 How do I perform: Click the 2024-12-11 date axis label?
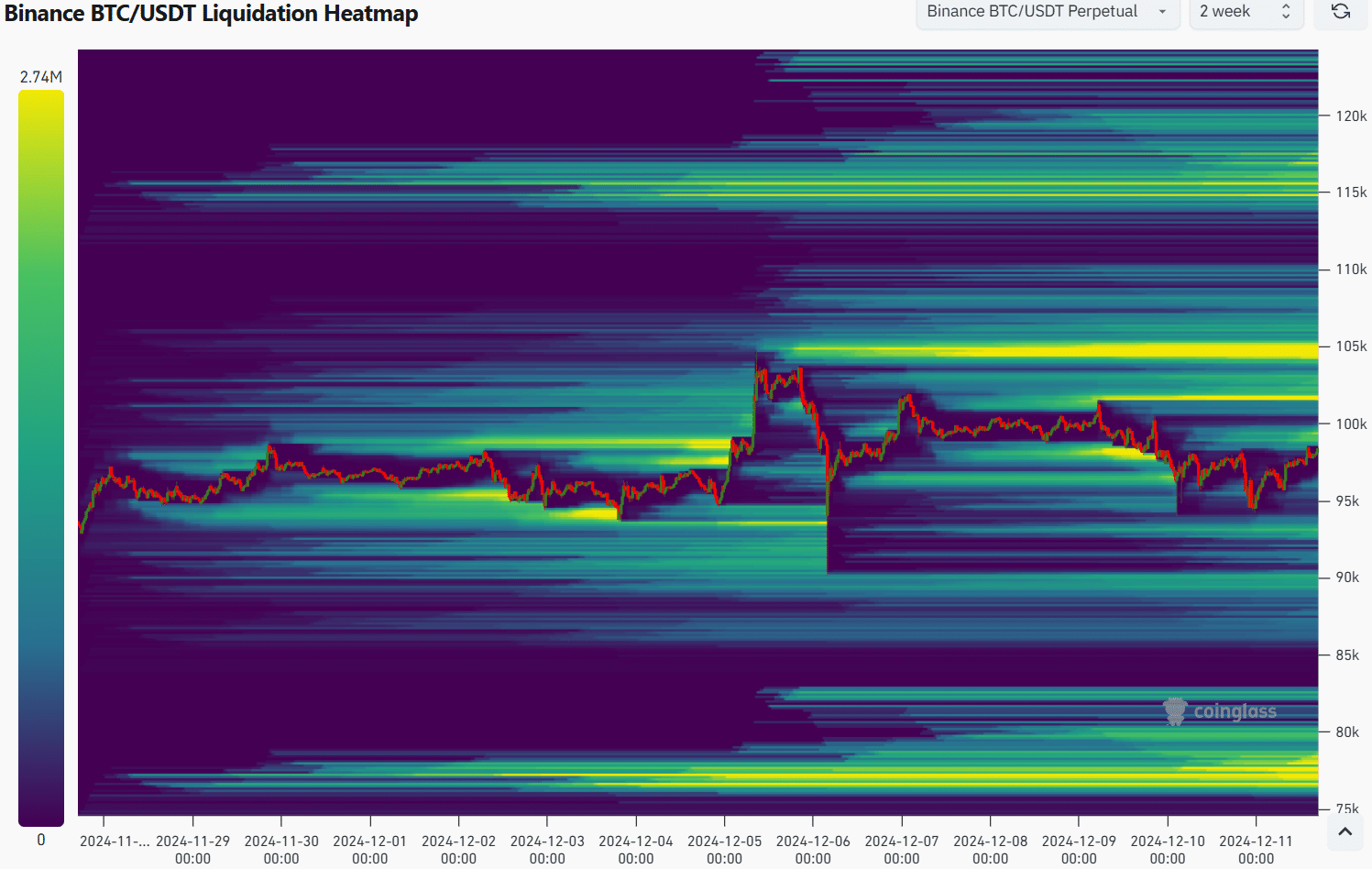coord(1256,850)
